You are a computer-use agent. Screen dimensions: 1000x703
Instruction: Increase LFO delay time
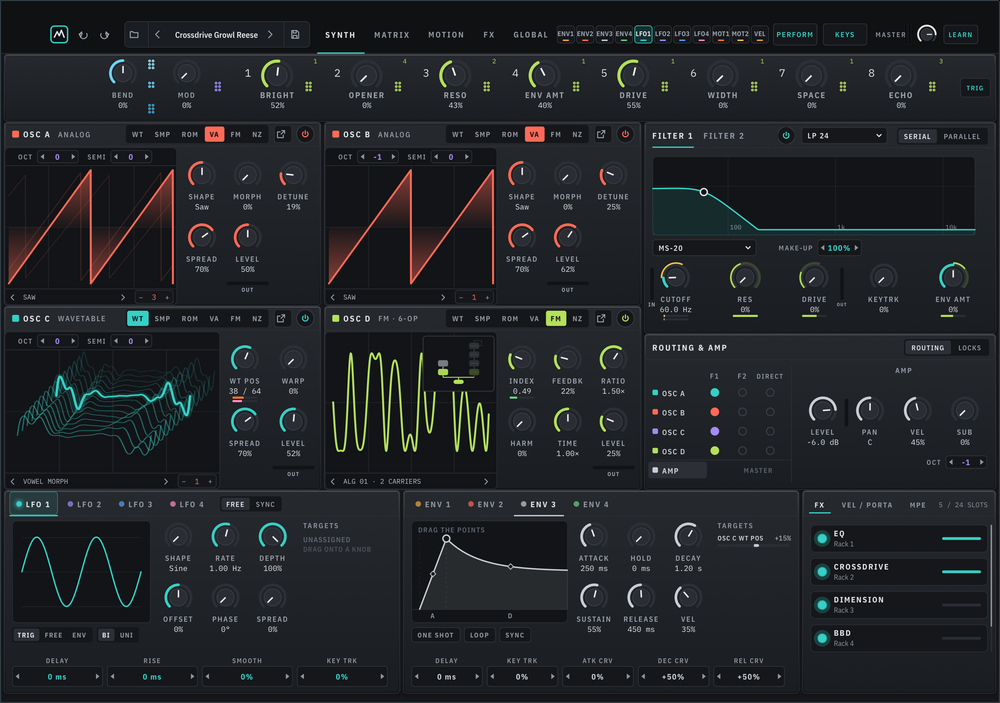pyautogui.click(x=97, y=677)
